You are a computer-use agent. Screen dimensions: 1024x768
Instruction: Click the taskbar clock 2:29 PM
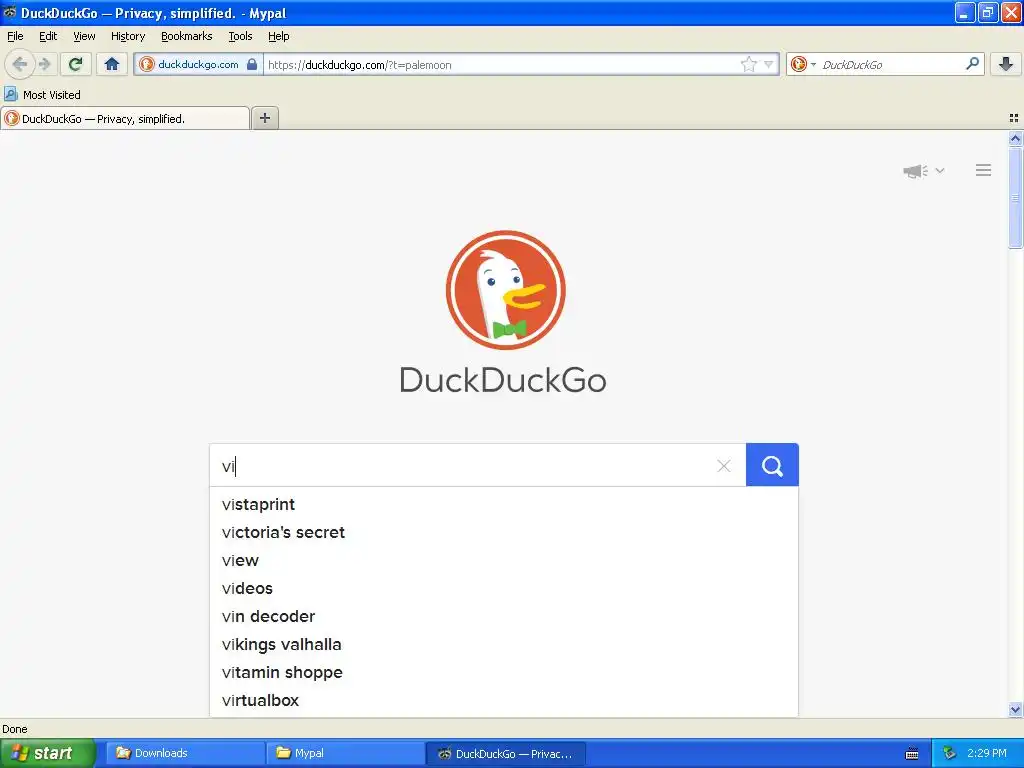[987, 753]
